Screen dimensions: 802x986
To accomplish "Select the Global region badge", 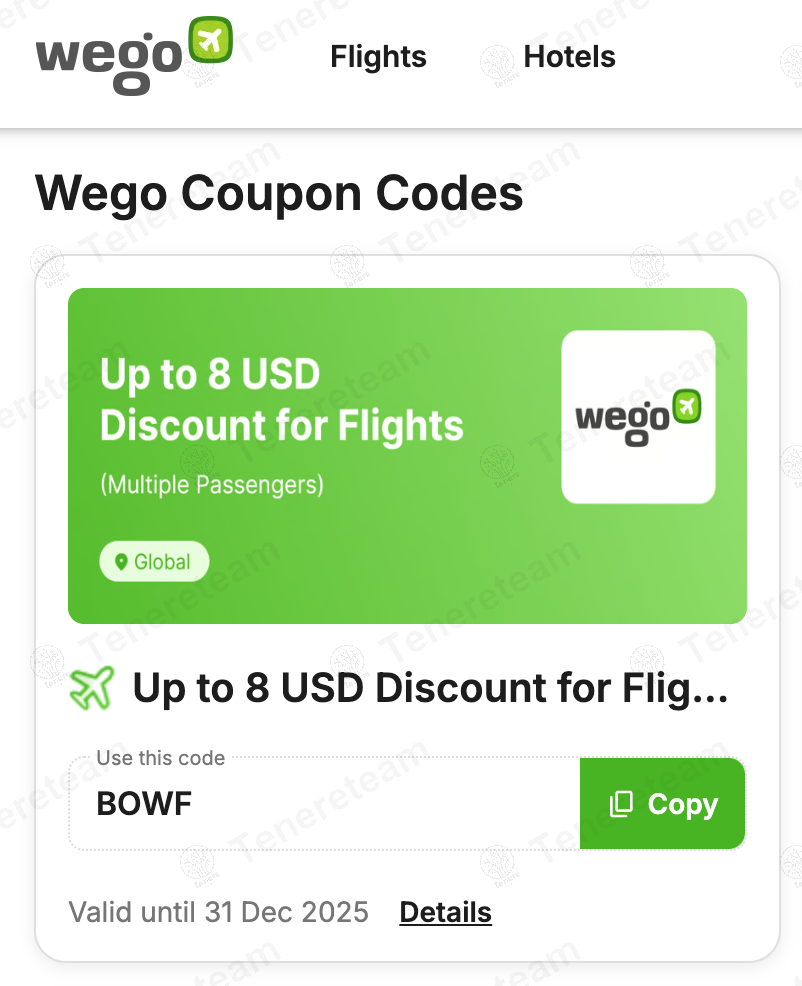I will [154, 562].
